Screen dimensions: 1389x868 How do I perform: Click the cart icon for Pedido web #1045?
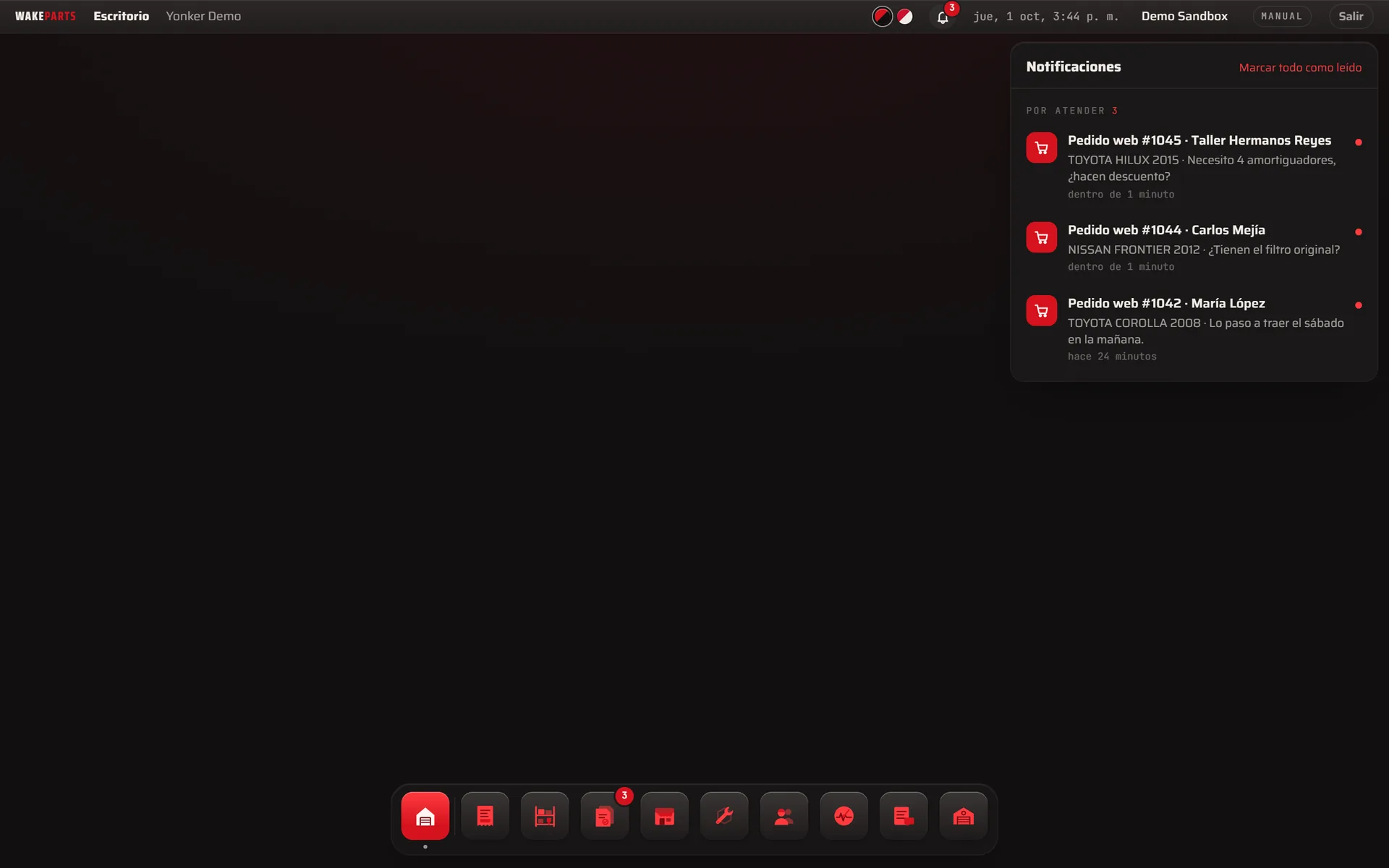(1042, 148)
